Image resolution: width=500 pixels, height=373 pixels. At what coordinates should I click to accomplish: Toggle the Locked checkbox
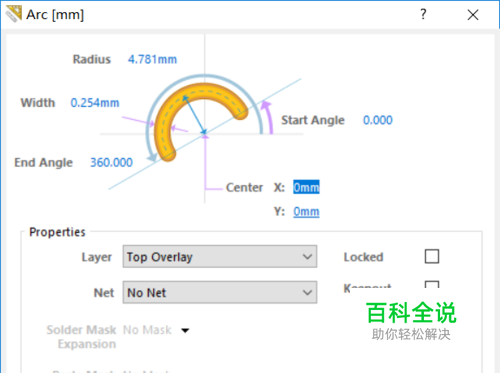click(x=432, y=257)
